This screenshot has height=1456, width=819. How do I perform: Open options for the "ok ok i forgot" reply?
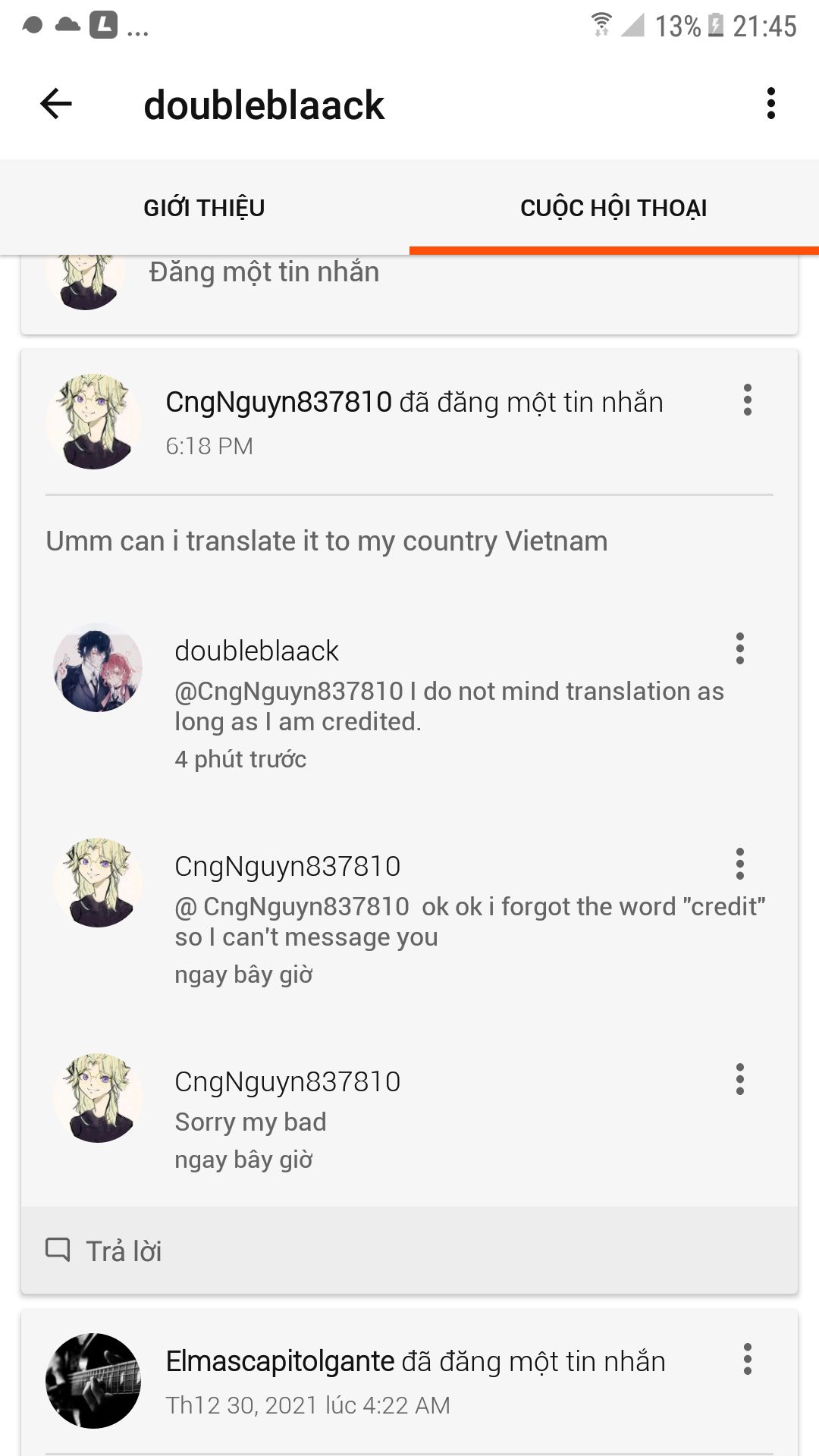(x=740, y=864)
